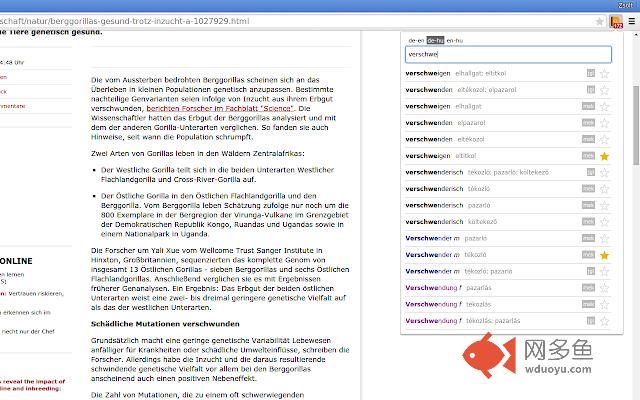Select 'verschweigen elhallgat' result row

(508, 106)
